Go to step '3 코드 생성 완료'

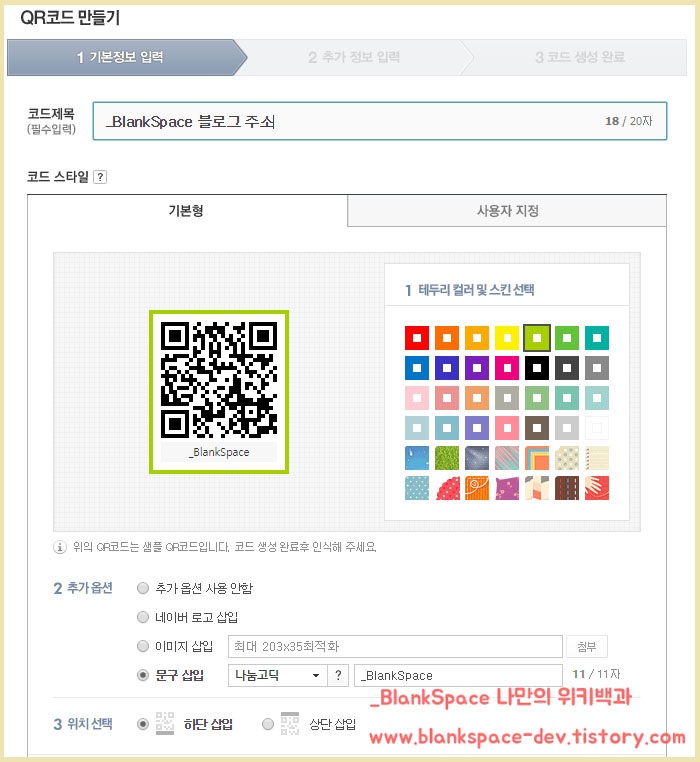click(579, 57)
